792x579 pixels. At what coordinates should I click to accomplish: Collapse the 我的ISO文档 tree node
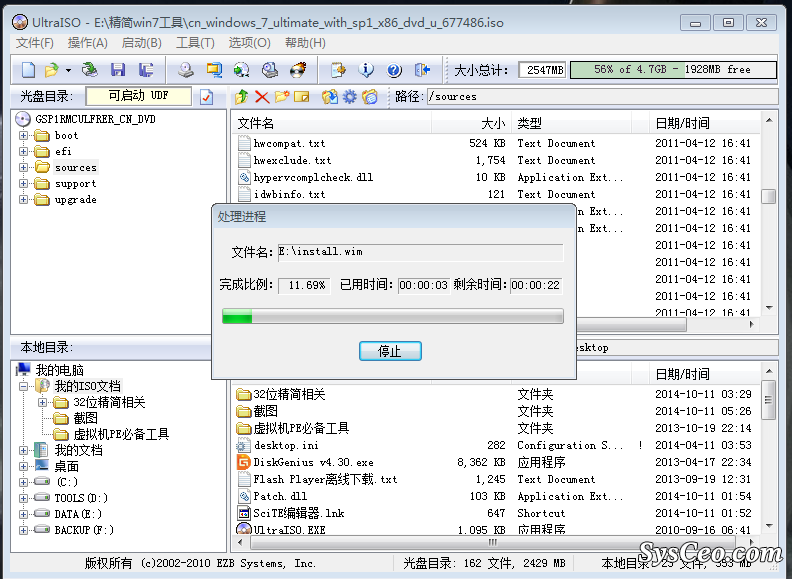(x=23, y=387)
